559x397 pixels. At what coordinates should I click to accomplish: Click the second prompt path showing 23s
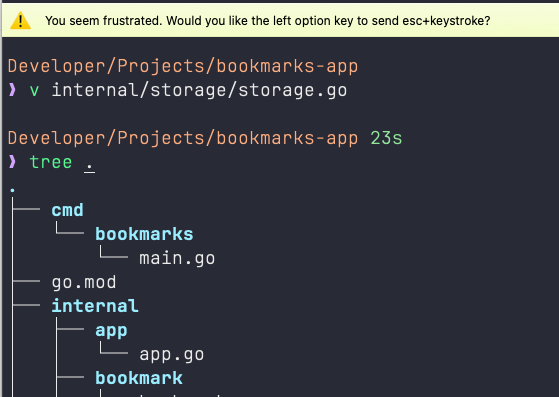183,138
